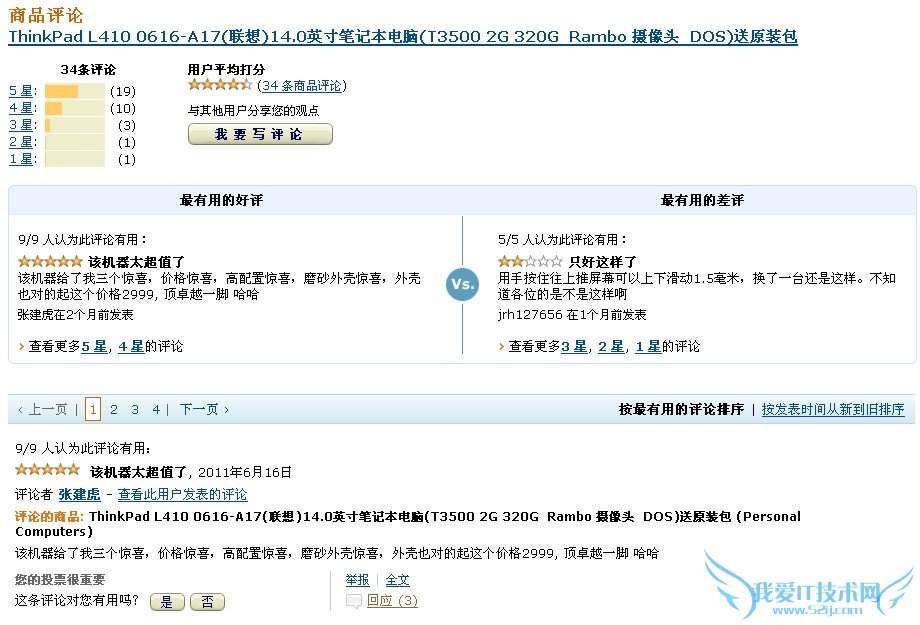Image resolution: width=920 pixels, height=625 pixels.
Task: Click text 5/5 人认为此评论有用
Action: (562, 239)
